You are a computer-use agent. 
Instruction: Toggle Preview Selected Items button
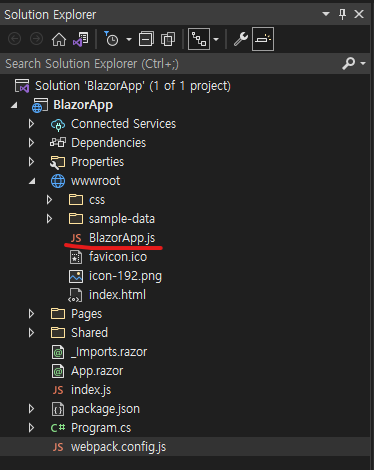[263, 39]
